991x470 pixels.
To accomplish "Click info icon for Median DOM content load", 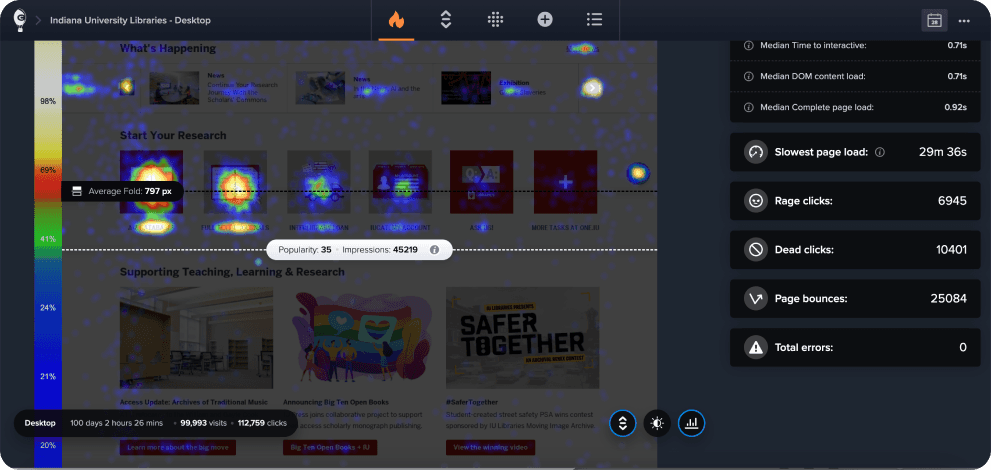I will (x=748, y=76).
